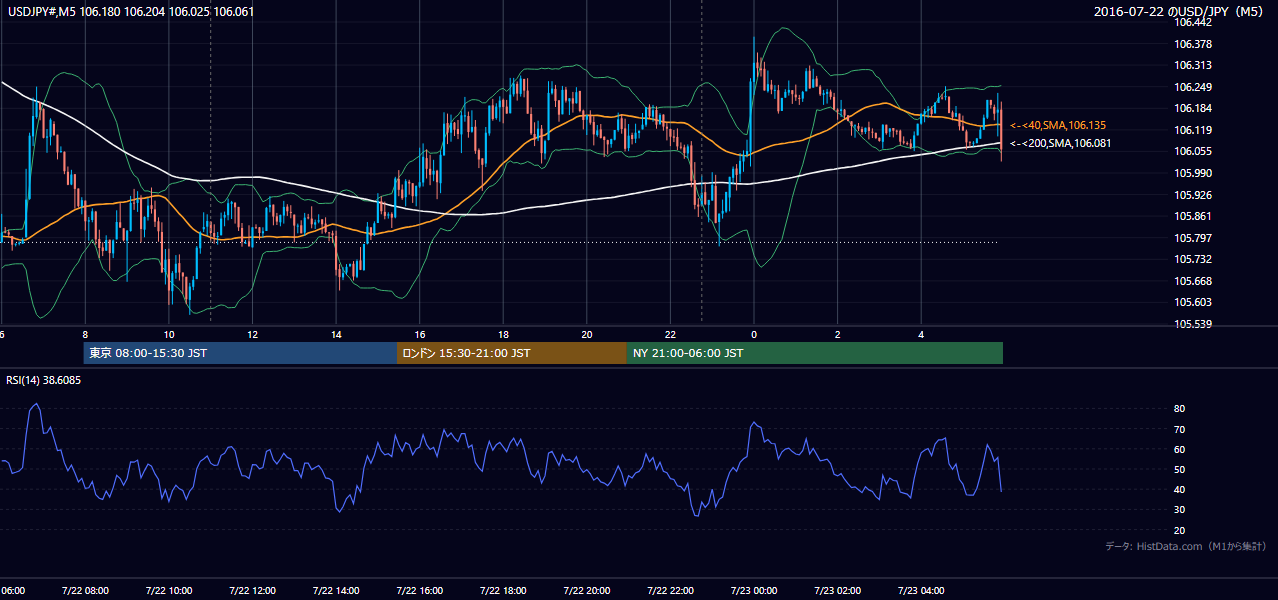Click price axis value 106.119

(x=1194, y=130)
